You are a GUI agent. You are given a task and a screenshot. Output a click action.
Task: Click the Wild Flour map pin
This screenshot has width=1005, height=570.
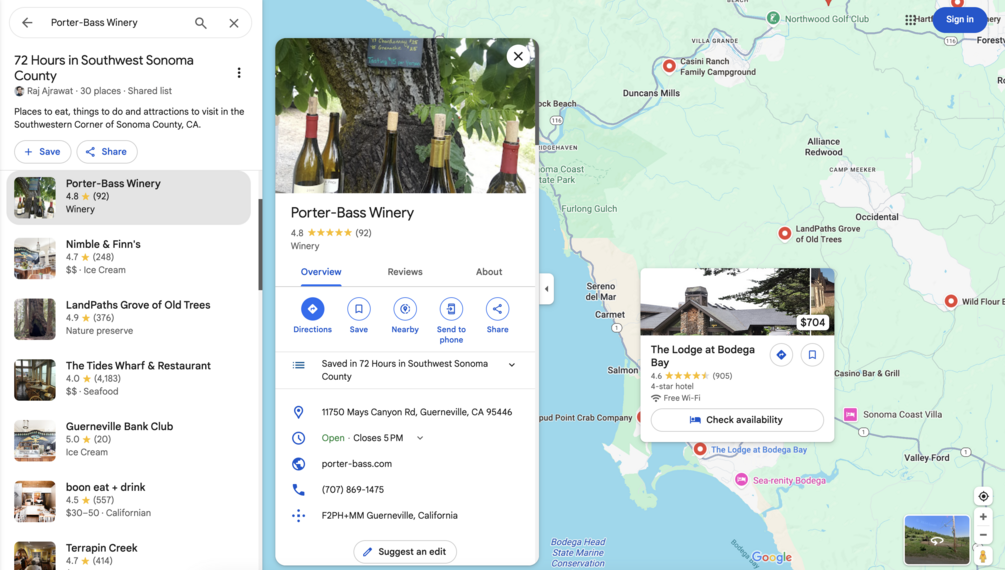[951, 301]
